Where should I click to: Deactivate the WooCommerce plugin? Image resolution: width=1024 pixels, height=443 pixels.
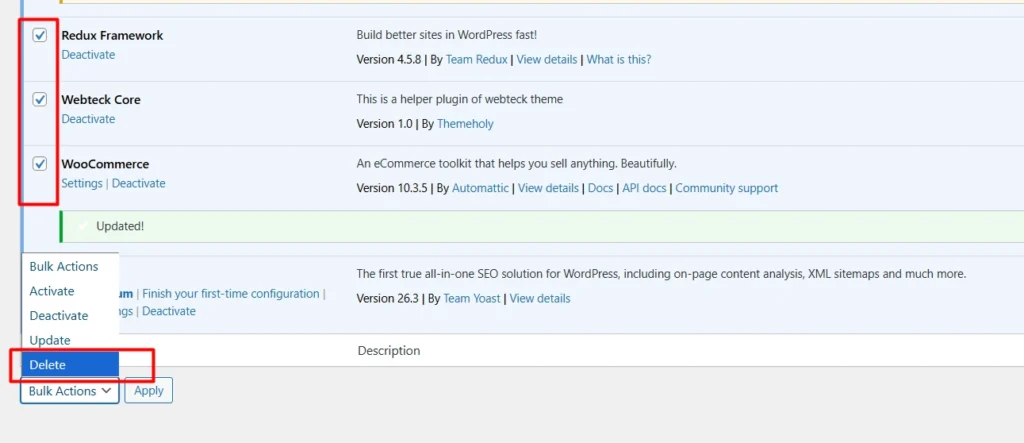[138, 183]
